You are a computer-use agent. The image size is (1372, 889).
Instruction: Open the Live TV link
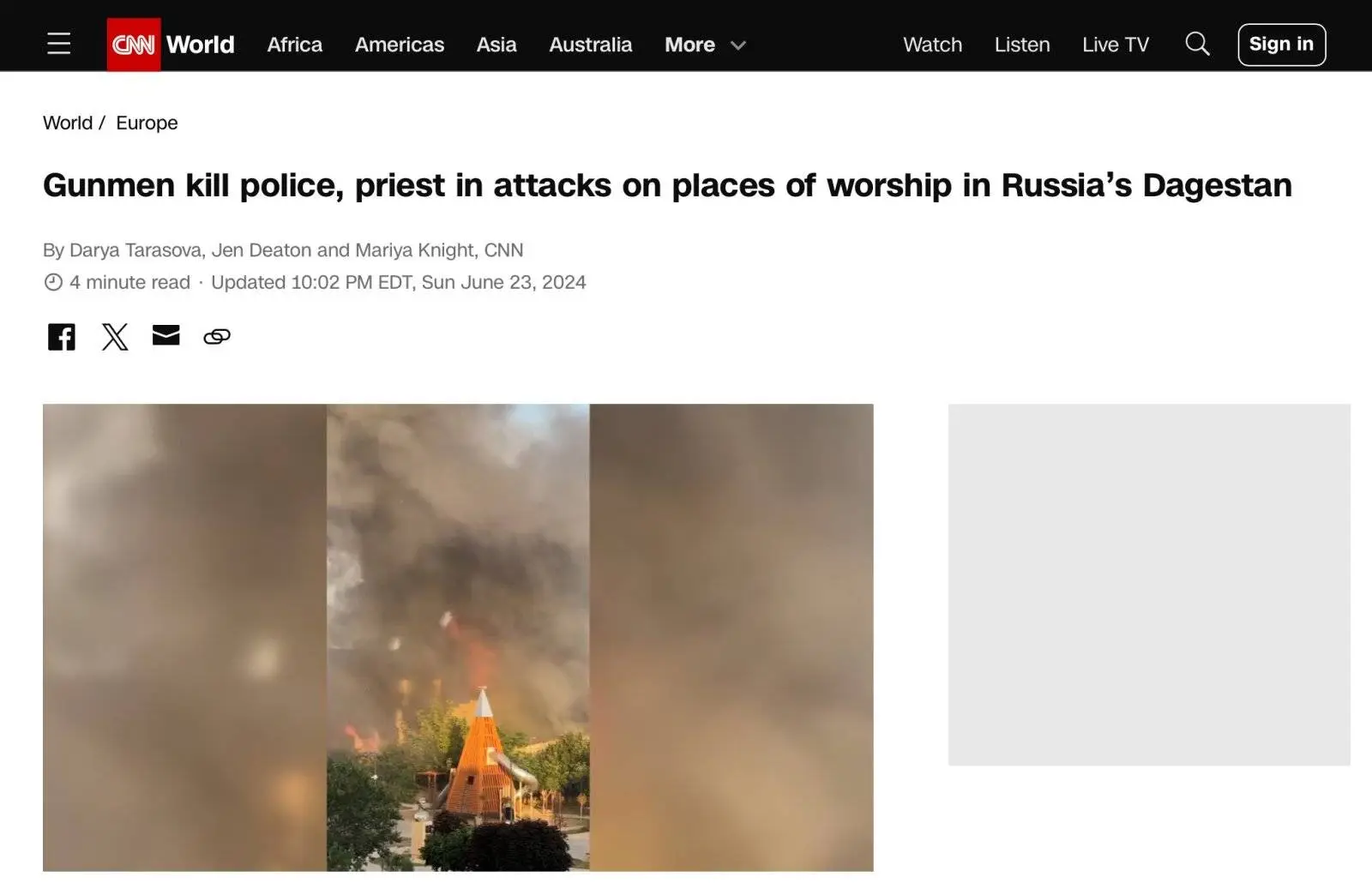pos(1116,45)
